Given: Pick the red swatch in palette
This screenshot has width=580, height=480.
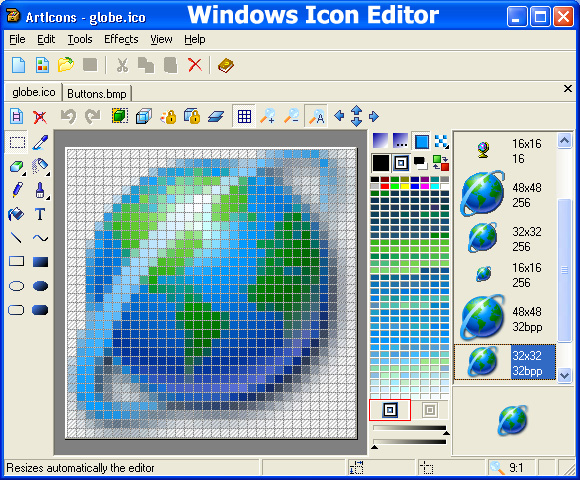Looking at the screenshot, I should pyautogui.click(x=385, y=186).
